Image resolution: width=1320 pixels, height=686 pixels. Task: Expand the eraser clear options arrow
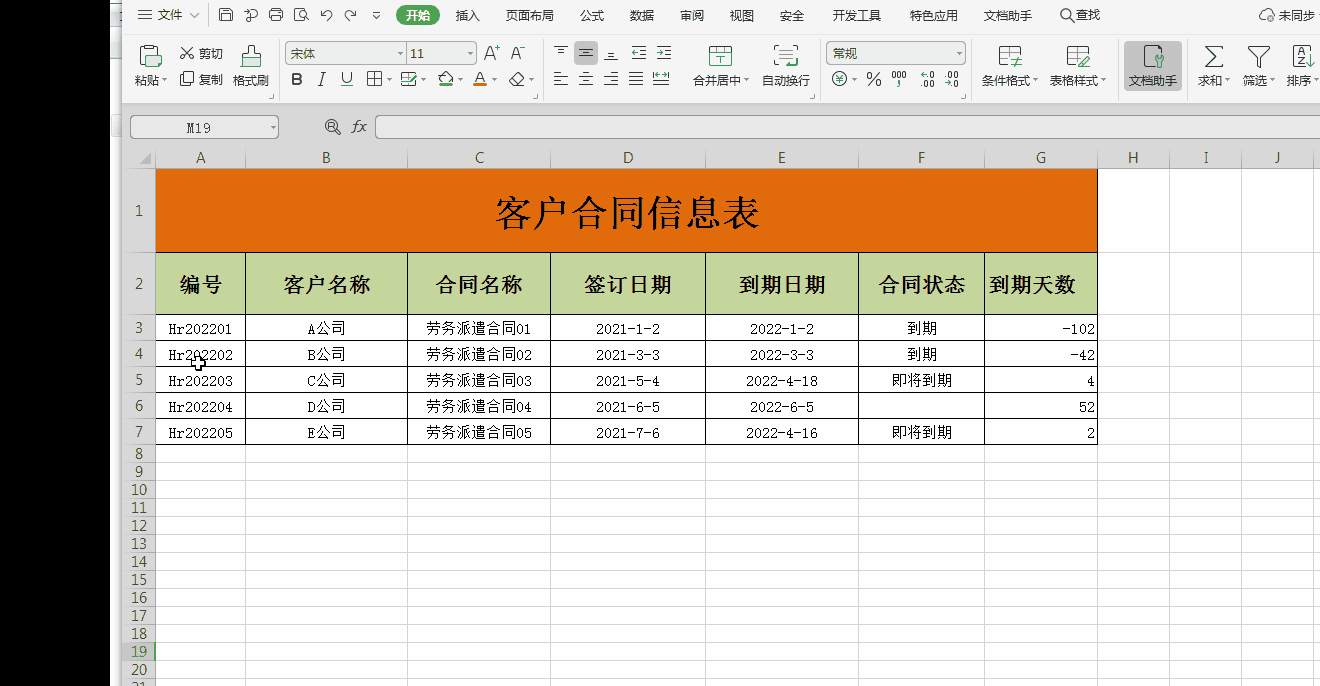click(532, 79)
